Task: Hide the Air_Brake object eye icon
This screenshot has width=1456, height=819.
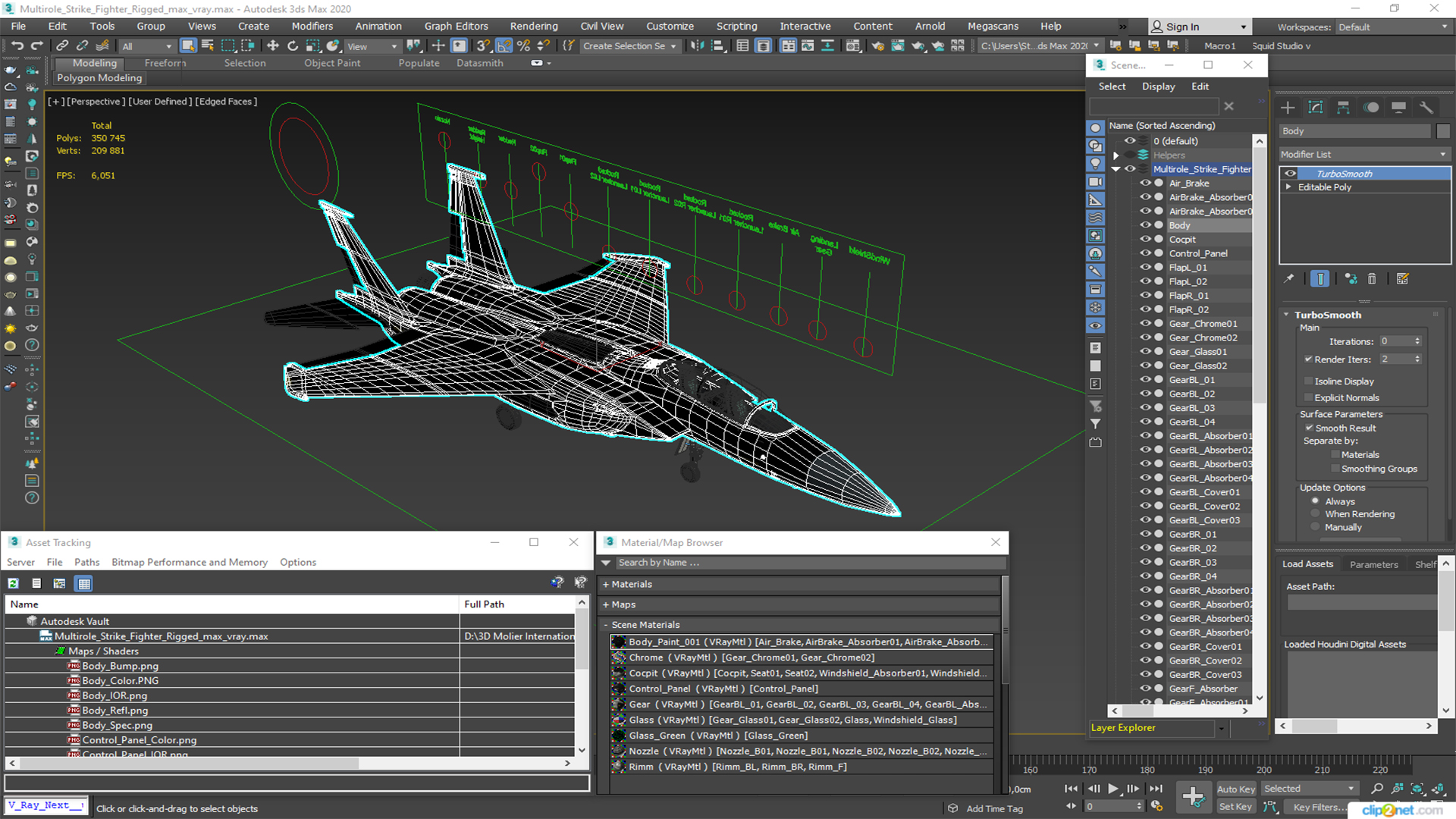Action: coord(1145,183)
